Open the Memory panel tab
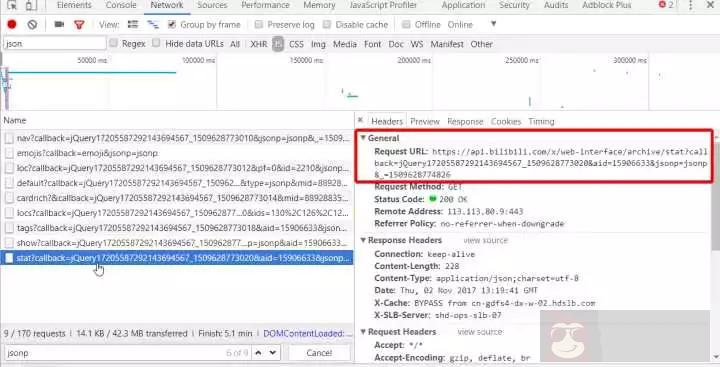This screenshot has width=720, height=367. coord(319,6)
